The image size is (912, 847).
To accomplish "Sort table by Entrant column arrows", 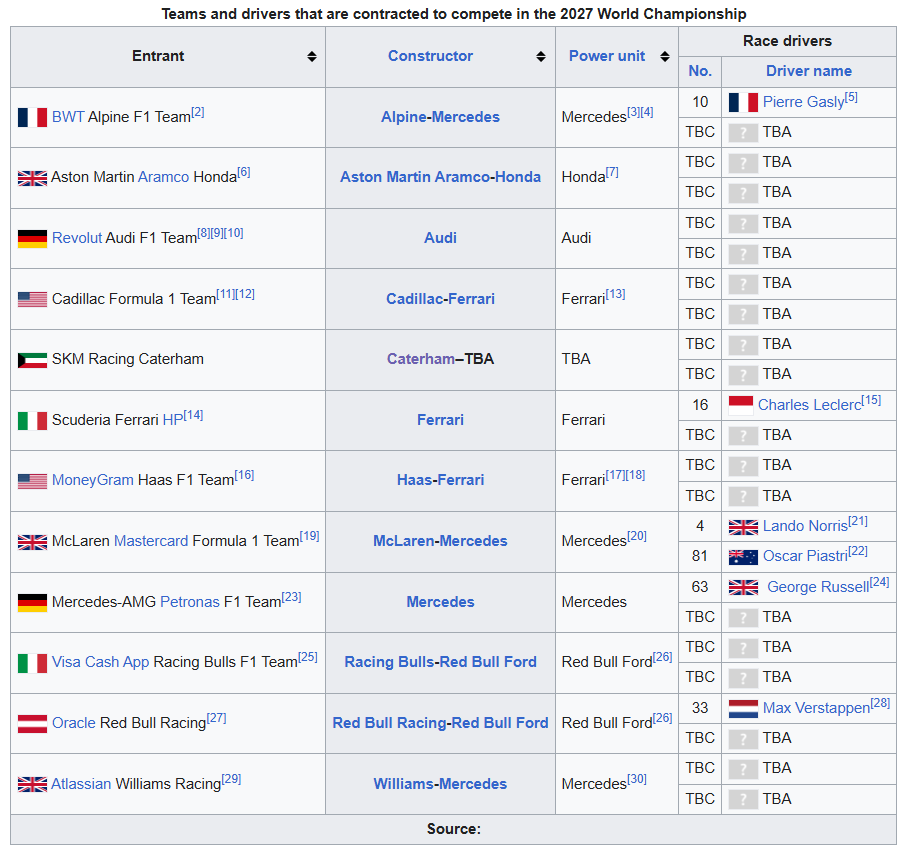I will [x=312, y=56].
